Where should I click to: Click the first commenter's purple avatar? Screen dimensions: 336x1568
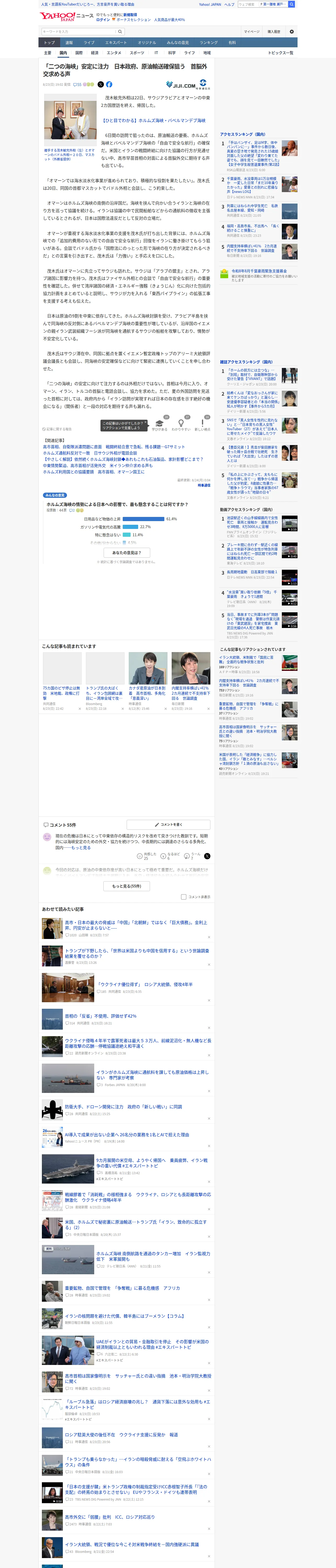(47, 837)
